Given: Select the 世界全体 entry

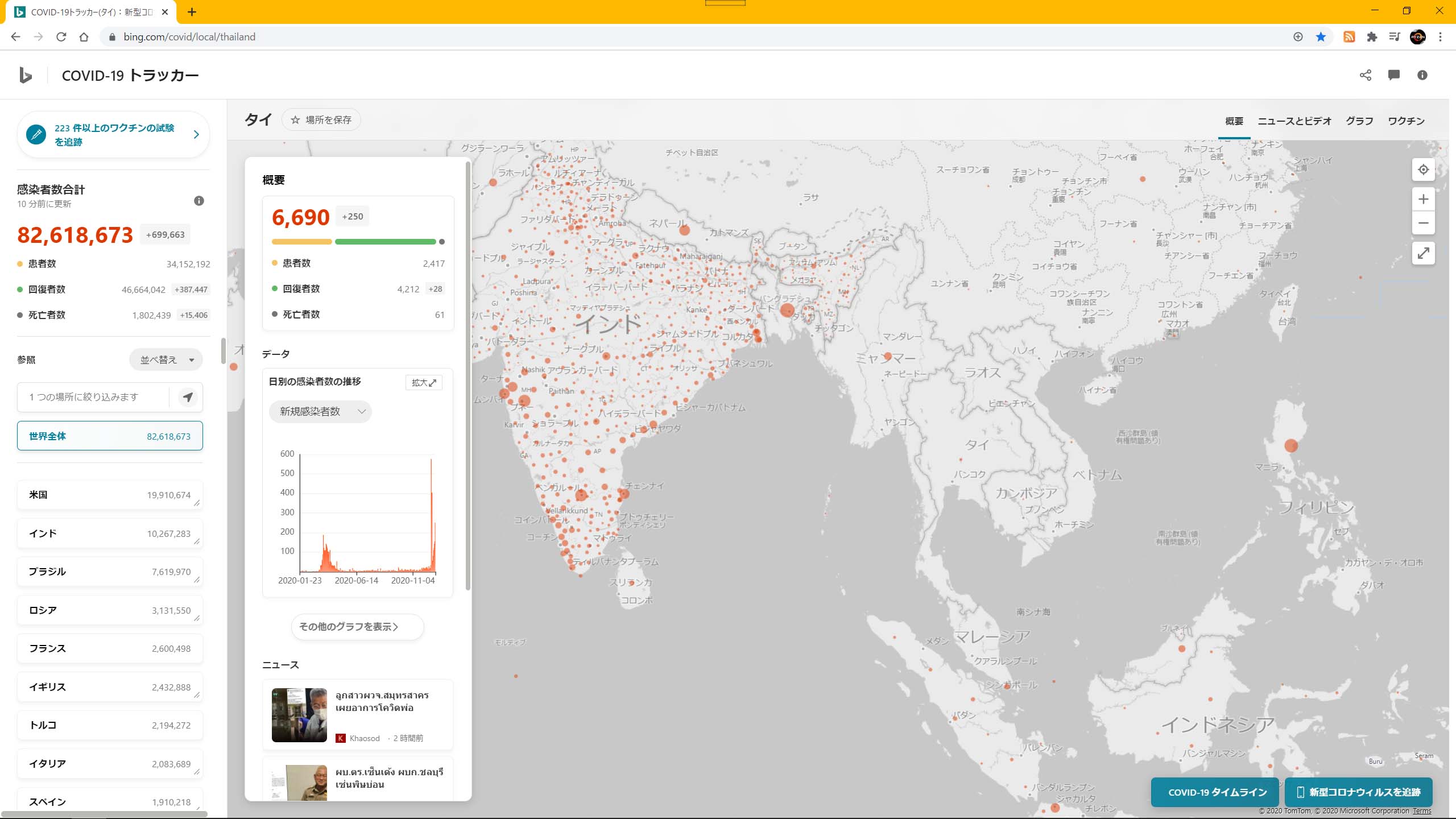Looking at the screenshot, I should 110,436.
